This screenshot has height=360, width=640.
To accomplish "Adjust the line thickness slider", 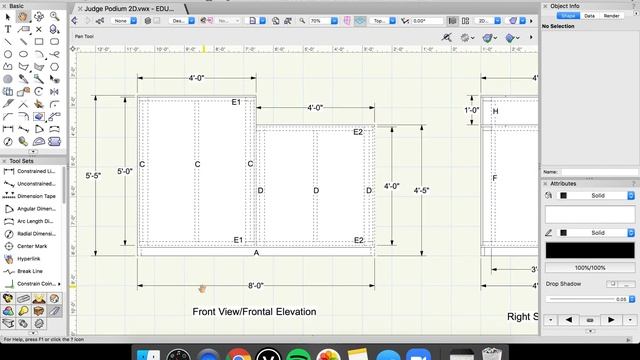I will [582, 299].
